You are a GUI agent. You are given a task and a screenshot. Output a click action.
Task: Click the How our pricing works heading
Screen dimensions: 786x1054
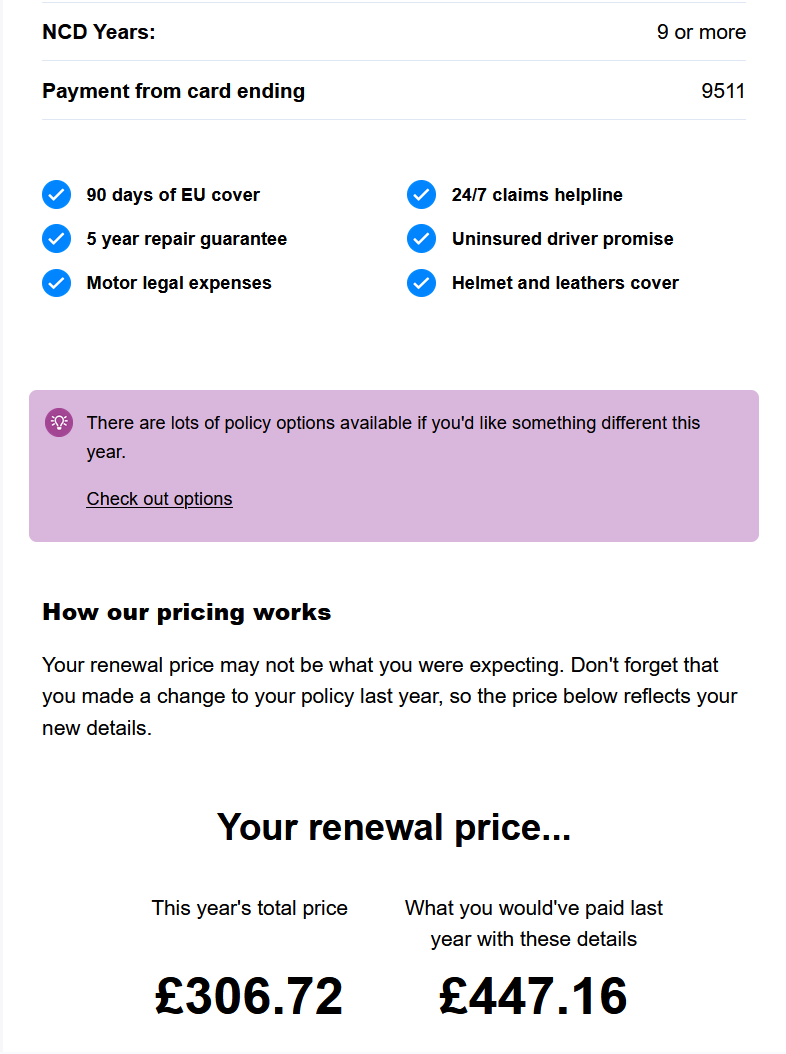click(x=186, y=612)
